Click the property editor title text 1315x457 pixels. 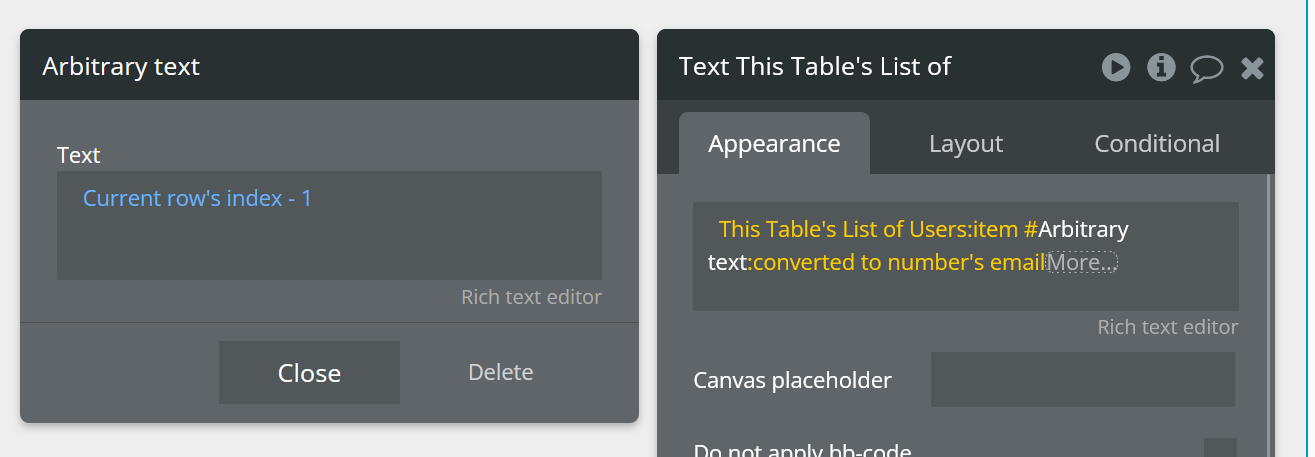tap(814, 67)
